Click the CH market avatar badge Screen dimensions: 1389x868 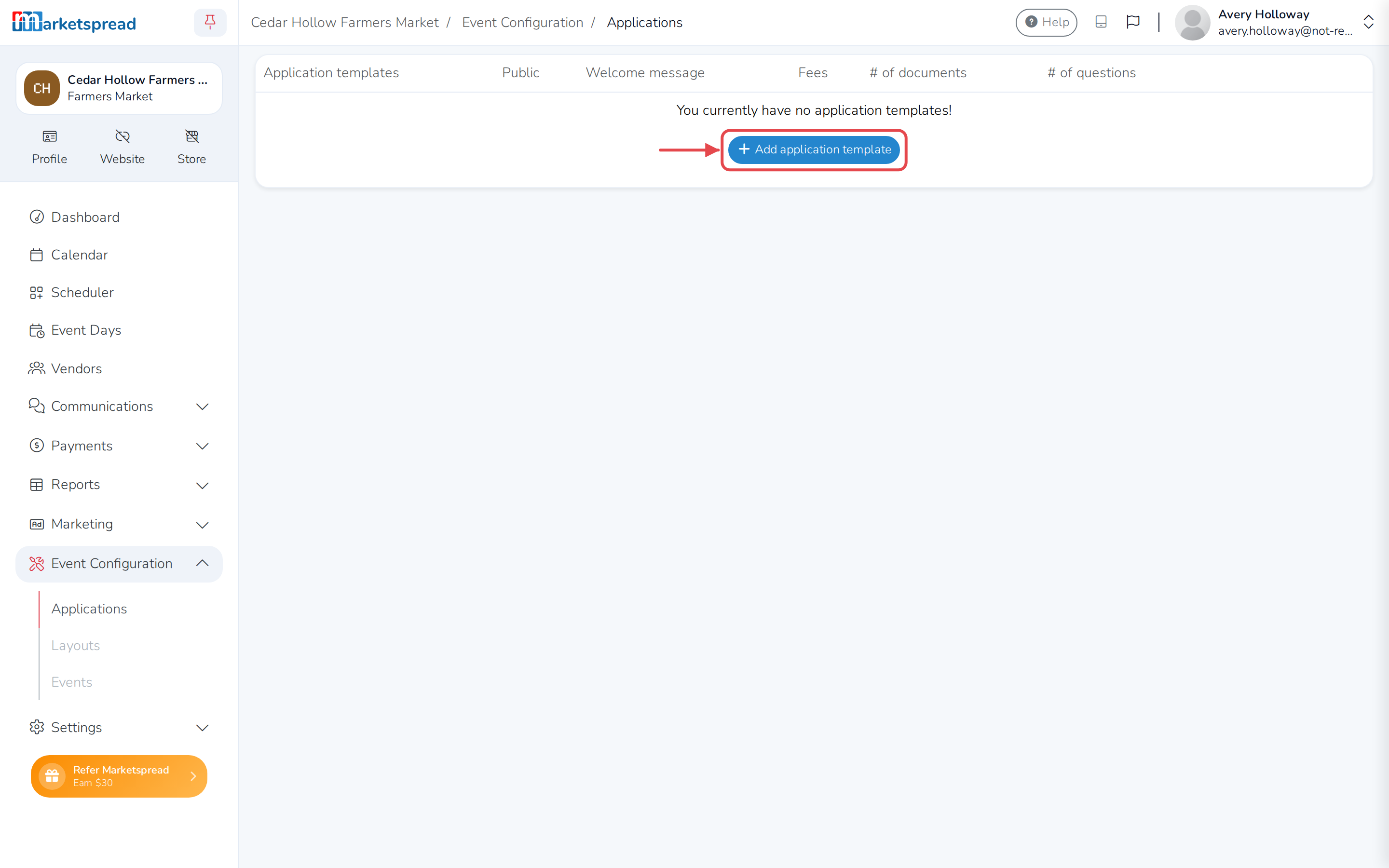pos(41,88)
